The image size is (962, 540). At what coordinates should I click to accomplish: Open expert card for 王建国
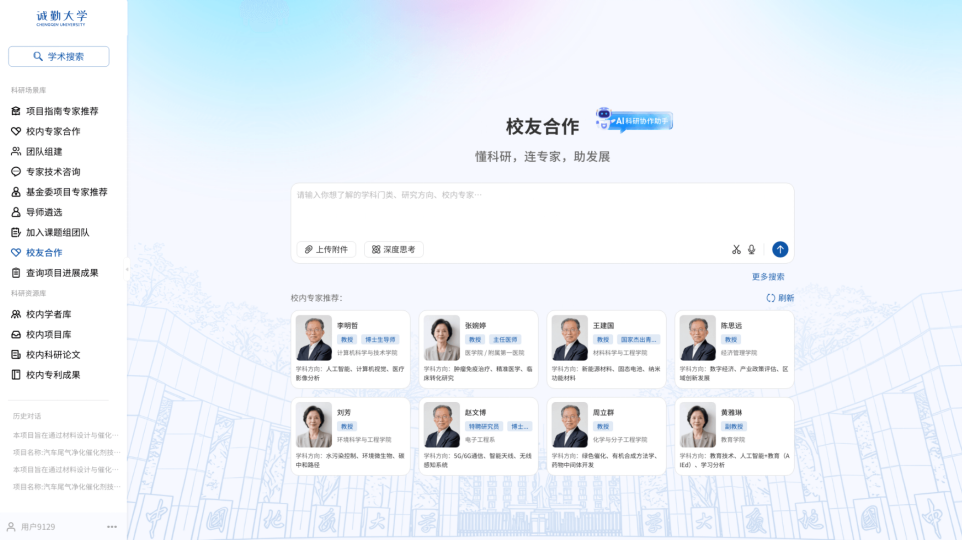point(606,349)
